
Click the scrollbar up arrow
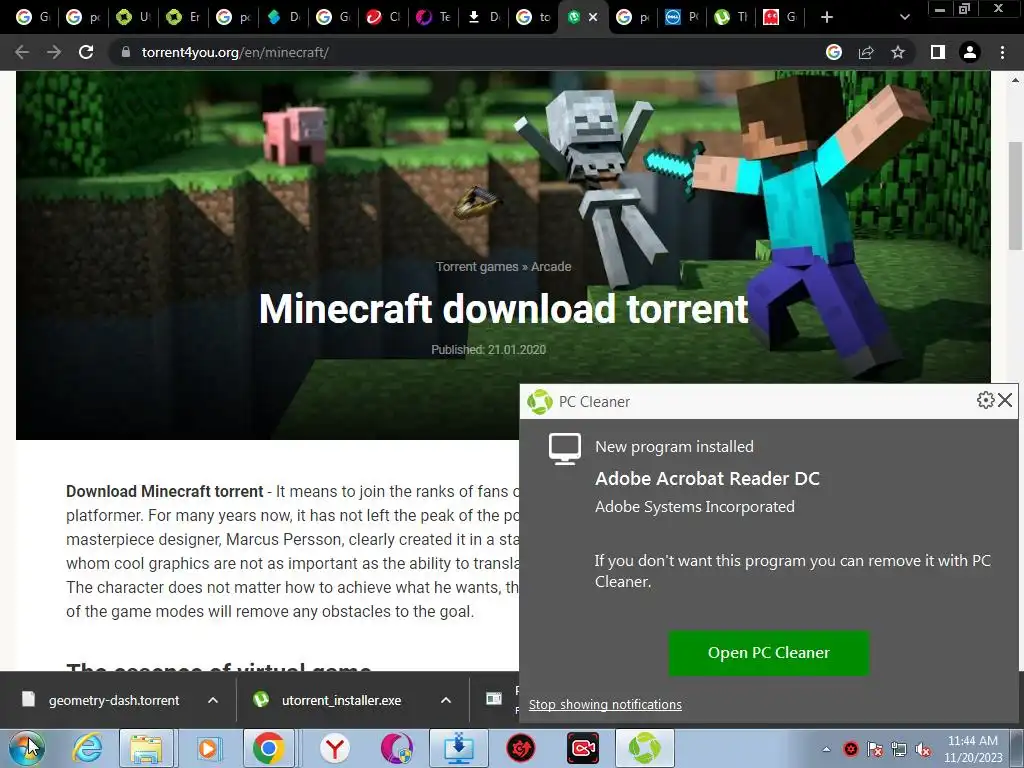pos(1015,80)
